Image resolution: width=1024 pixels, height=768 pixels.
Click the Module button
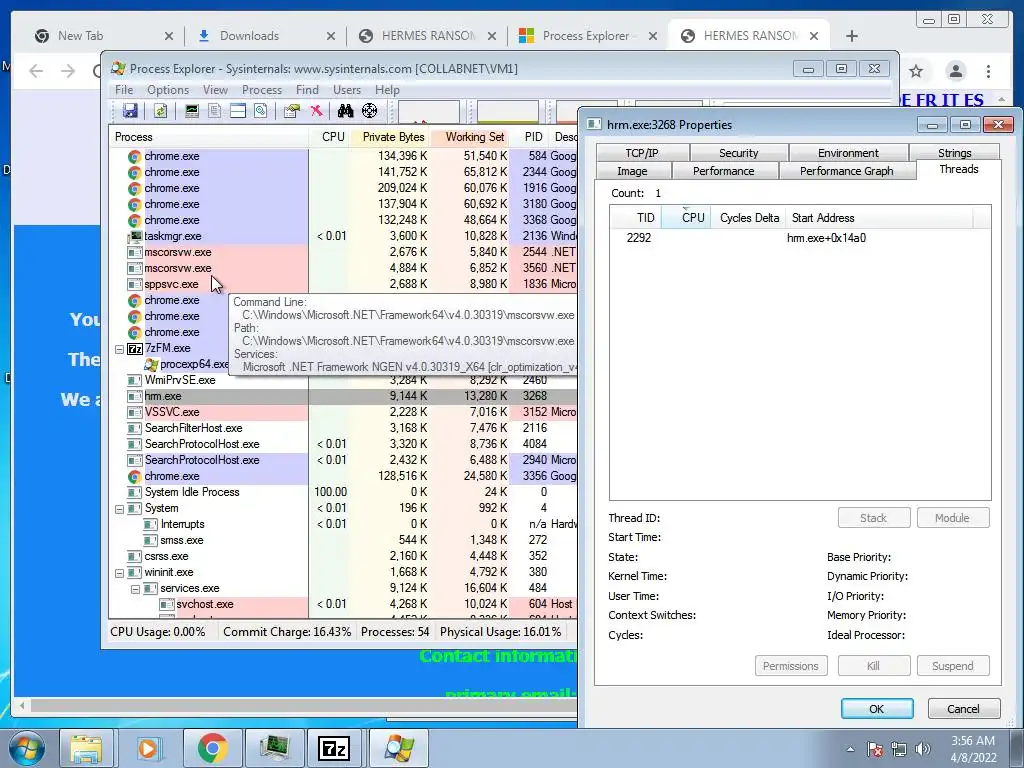point(952,518)
